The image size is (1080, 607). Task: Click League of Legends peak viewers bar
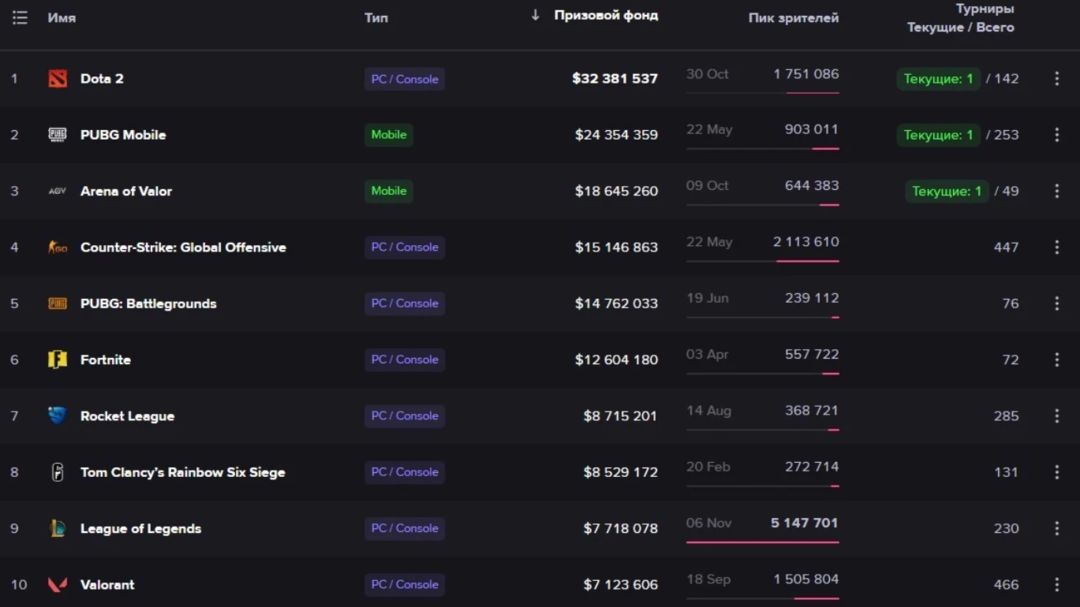pyautogui.click(x=762, y=542)
